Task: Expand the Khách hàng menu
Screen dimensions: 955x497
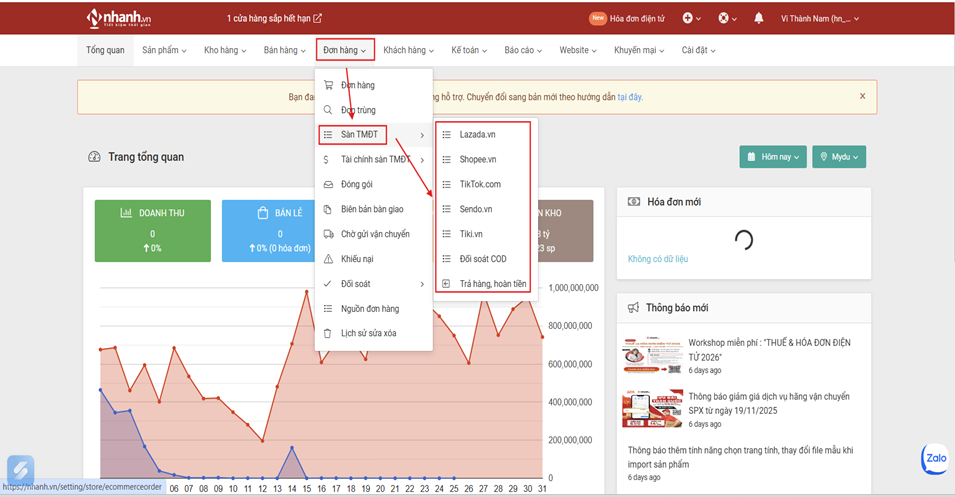Action: (409, 50)
